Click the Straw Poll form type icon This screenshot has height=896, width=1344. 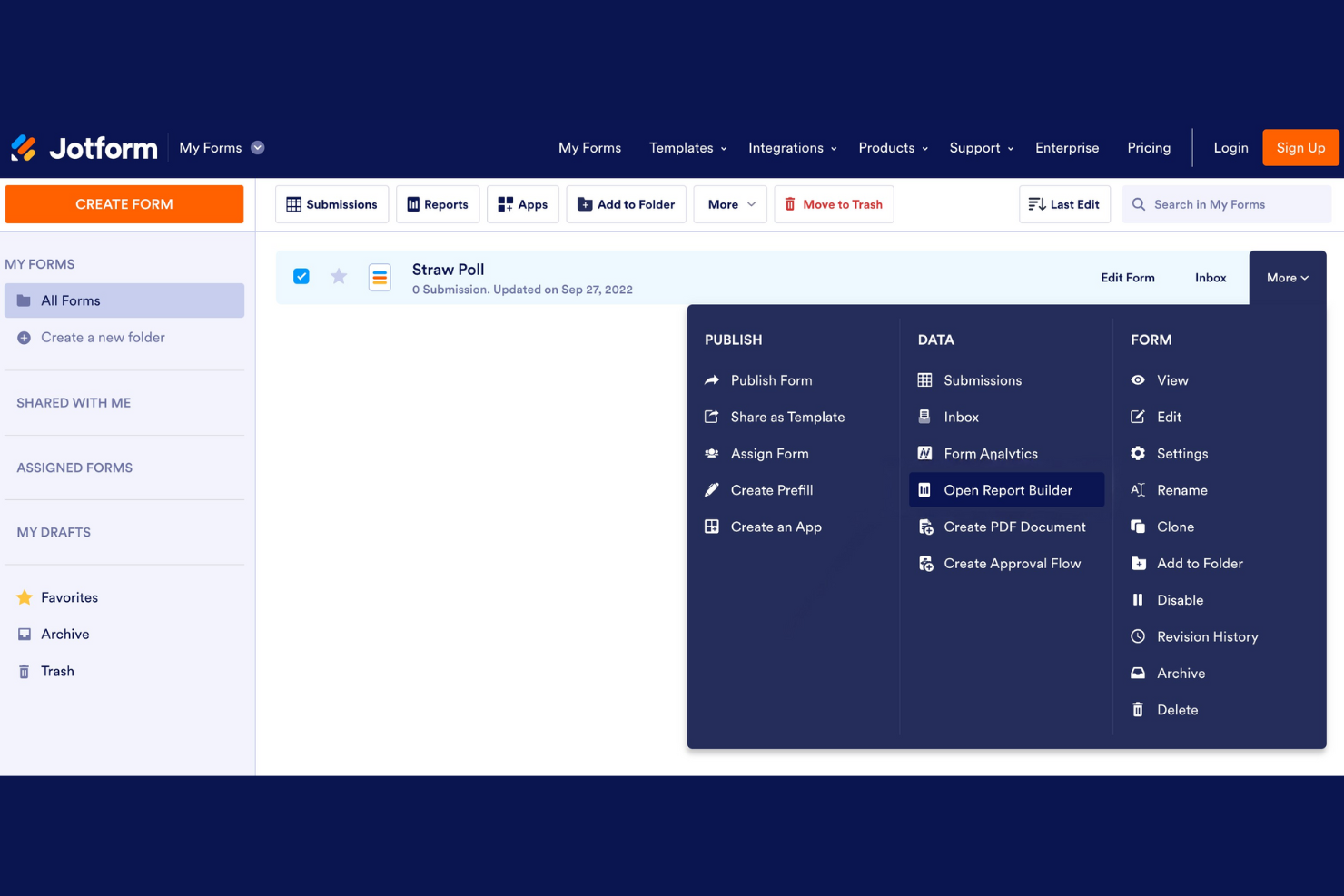[380, 277]
